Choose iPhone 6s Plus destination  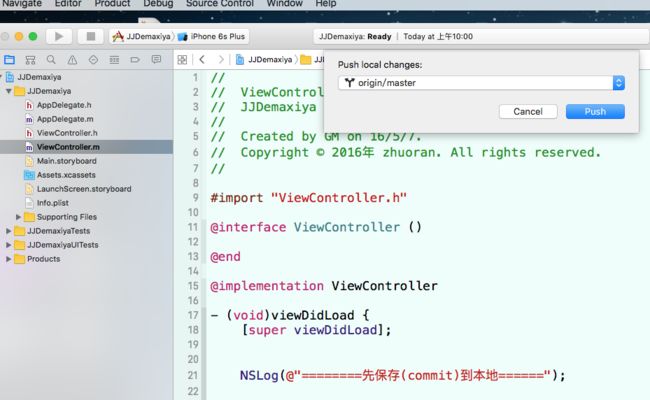(x=212, y=36)
